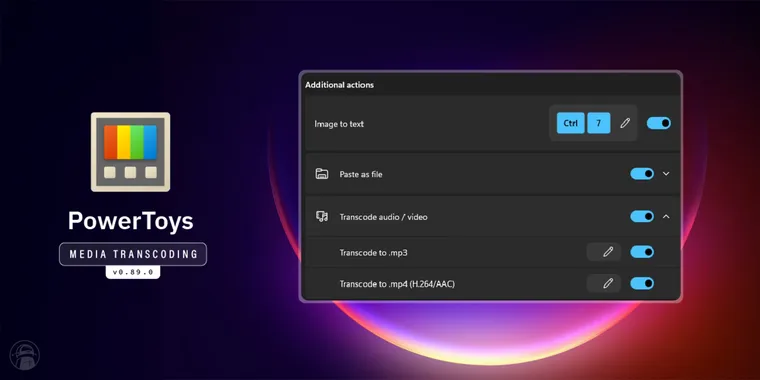Edit the Image to text shortcut
Image resolution: width=760 pixels, height=380 pixels.
click(625, 123)
